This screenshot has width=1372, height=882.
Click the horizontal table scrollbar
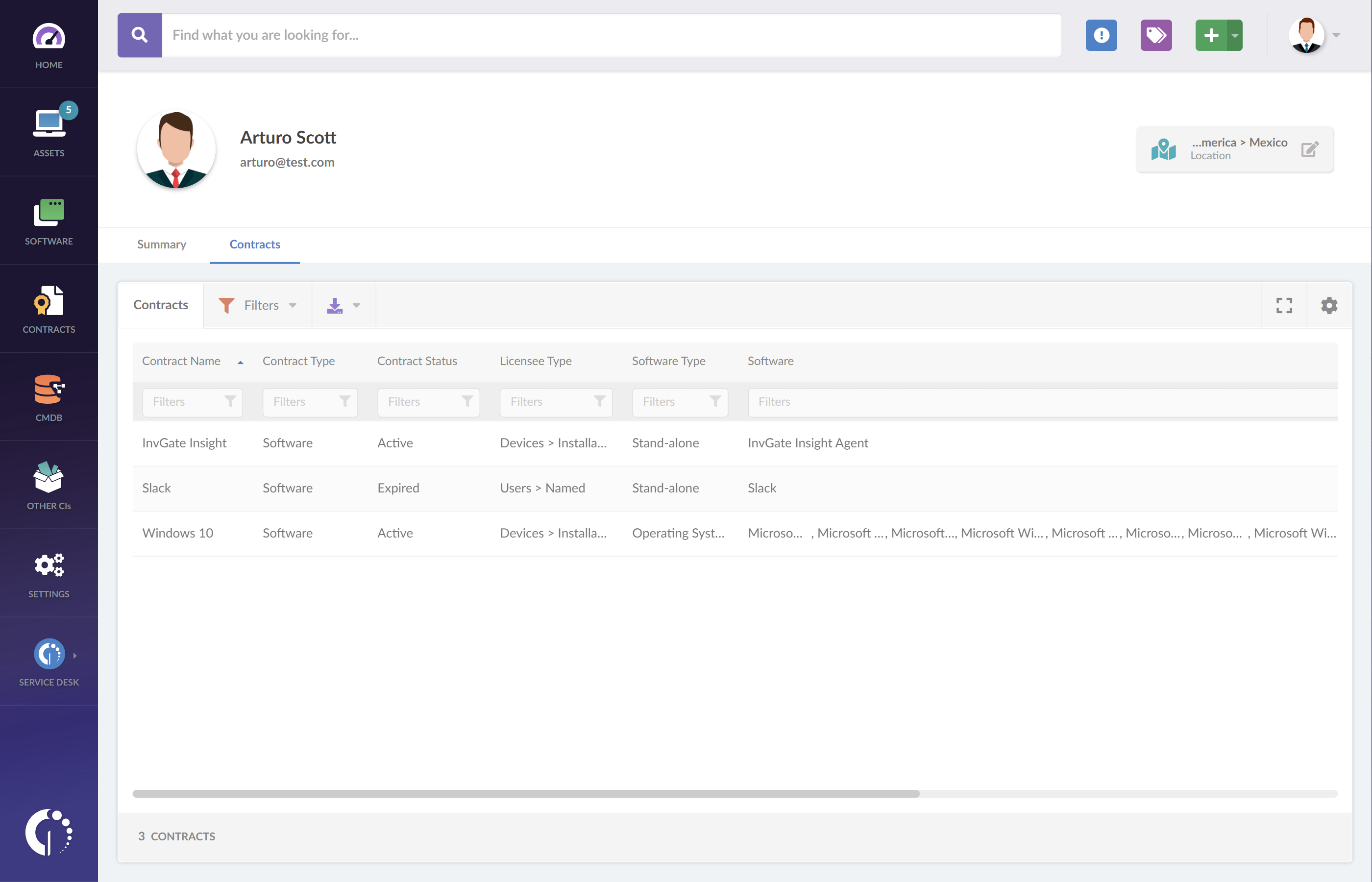coord(526,794)
